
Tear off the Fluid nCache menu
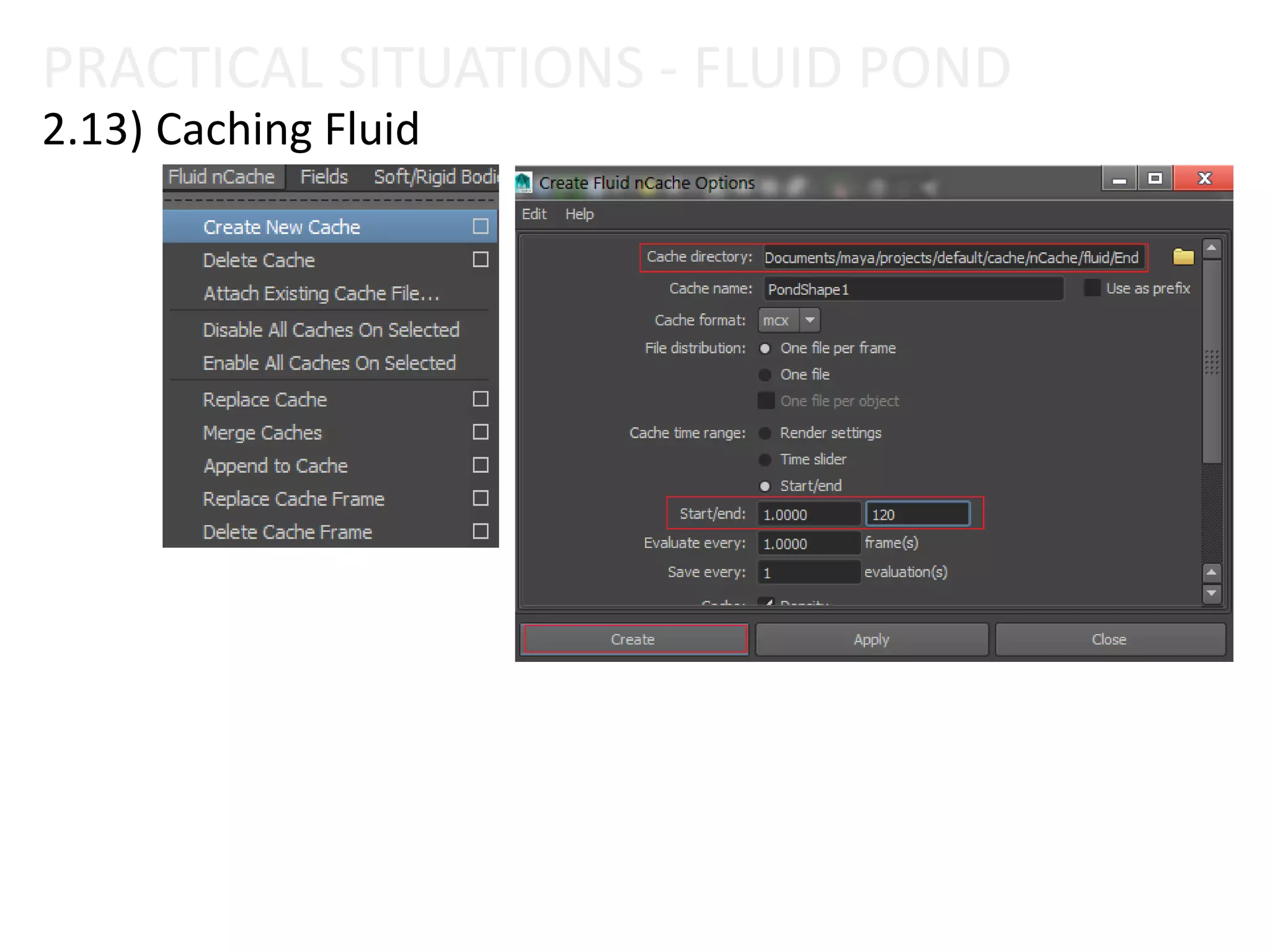pyautogui.click(x=331, y=200)
